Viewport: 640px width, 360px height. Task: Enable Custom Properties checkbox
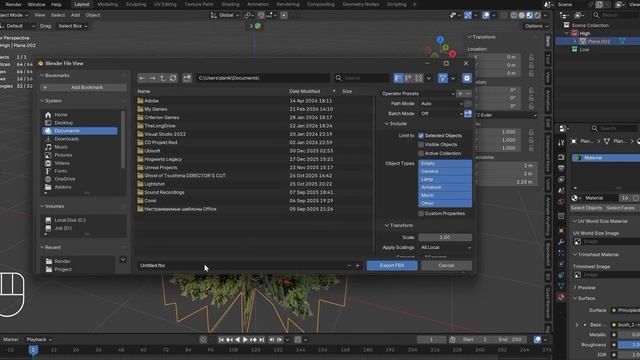point(421,213)
